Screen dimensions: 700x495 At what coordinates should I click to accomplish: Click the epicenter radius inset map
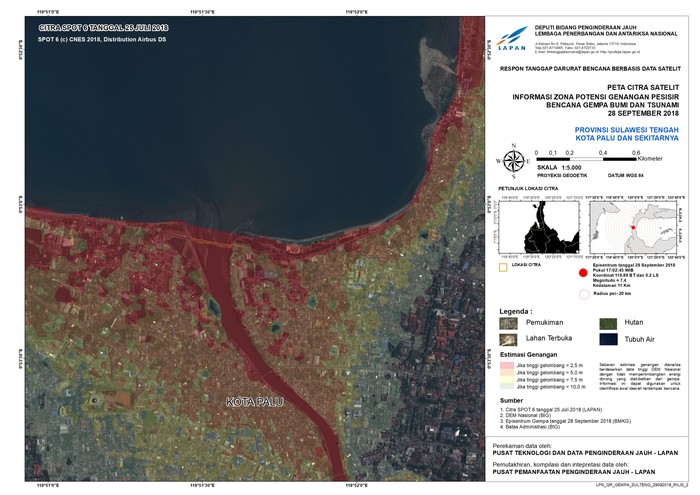pyautogui.click(x=634, y=226)
